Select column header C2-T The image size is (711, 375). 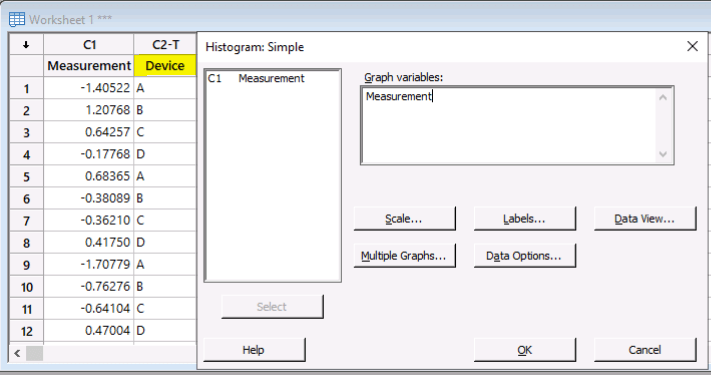tap(166, 44)
